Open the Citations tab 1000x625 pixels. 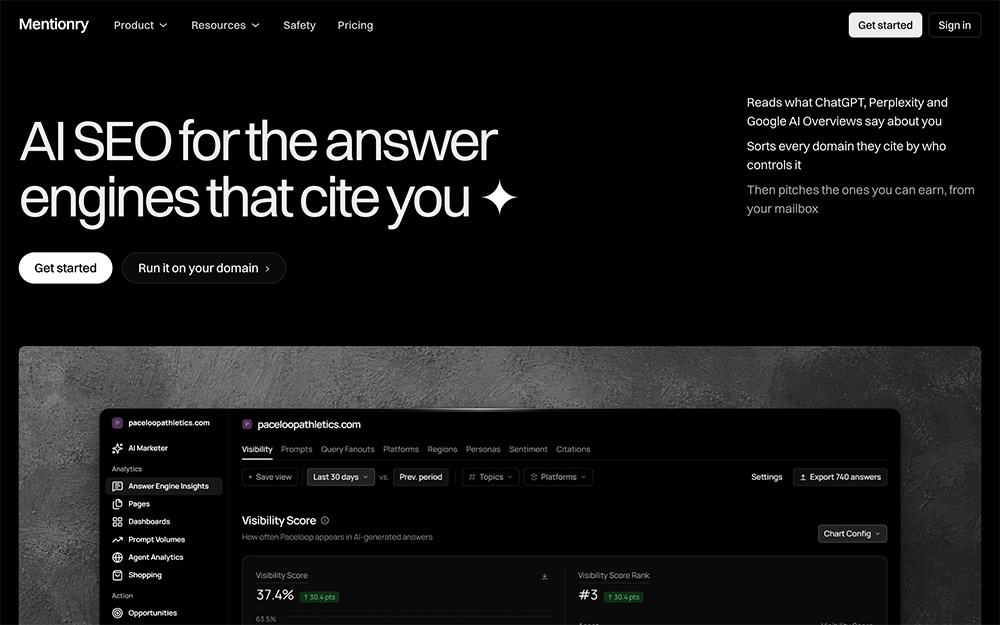click(x=573, y=449)
